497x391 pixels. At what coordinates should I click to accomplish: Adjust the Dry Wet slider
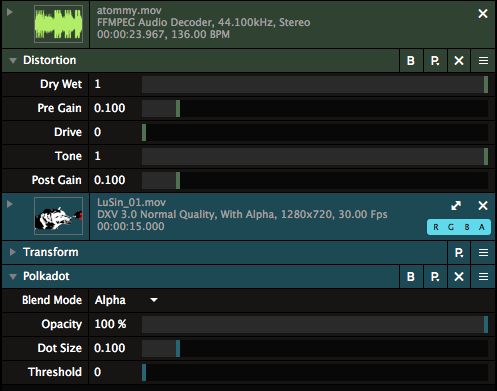[x=315, y=84]
